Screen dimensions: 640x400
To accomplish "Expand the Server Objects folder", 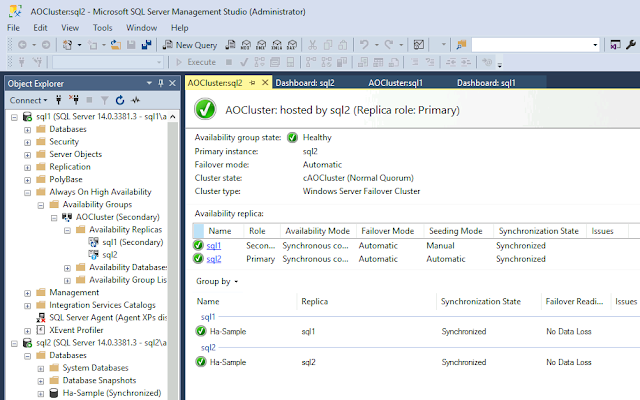I will [27, 155].
